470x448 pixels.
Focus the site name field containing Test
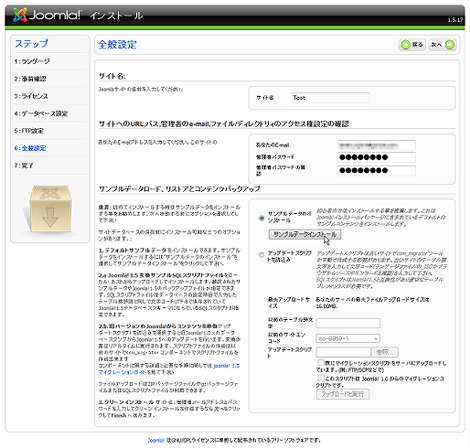(330, 98)
